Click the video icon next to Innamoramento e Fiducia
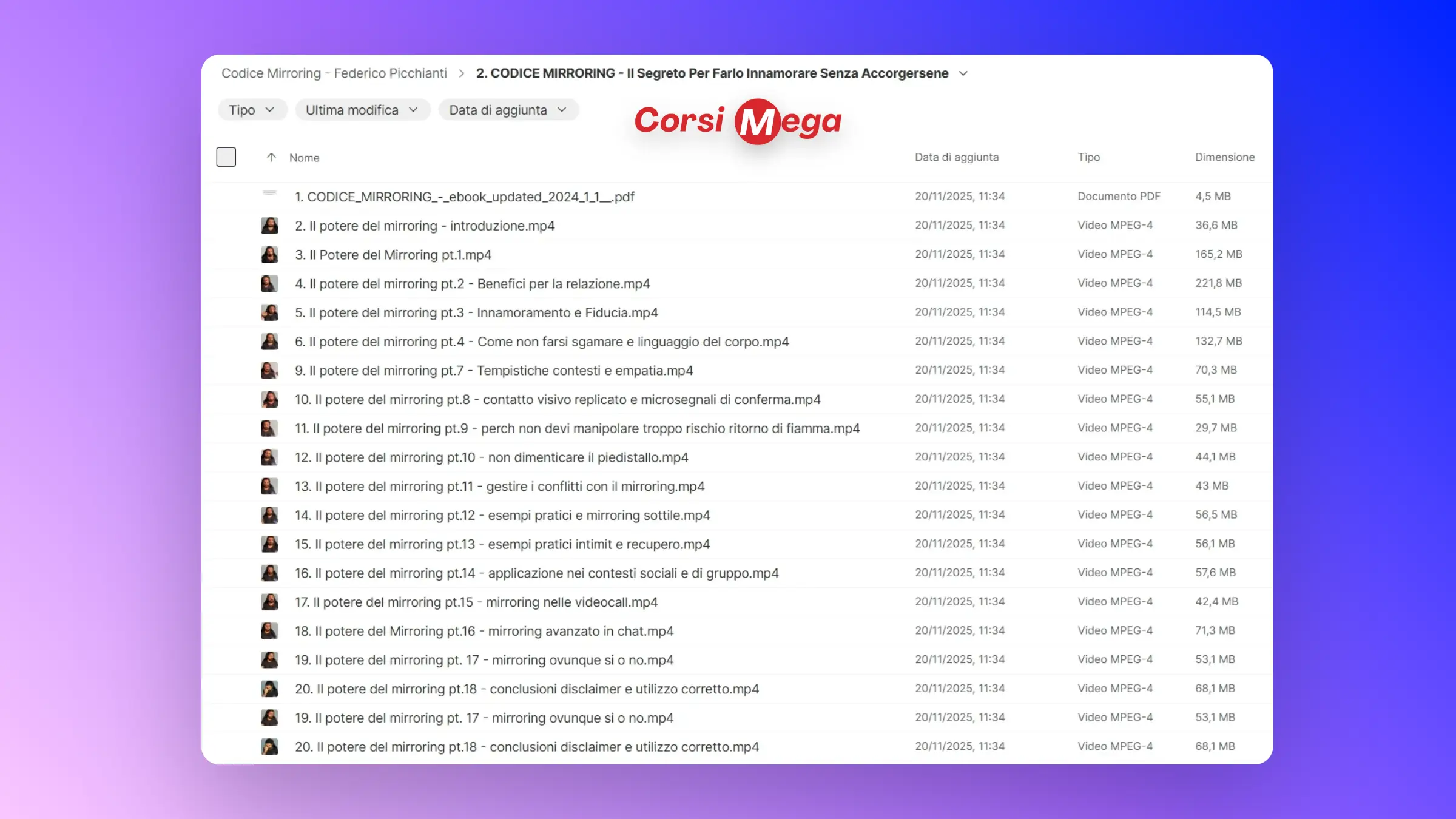 tap(269, 312)
